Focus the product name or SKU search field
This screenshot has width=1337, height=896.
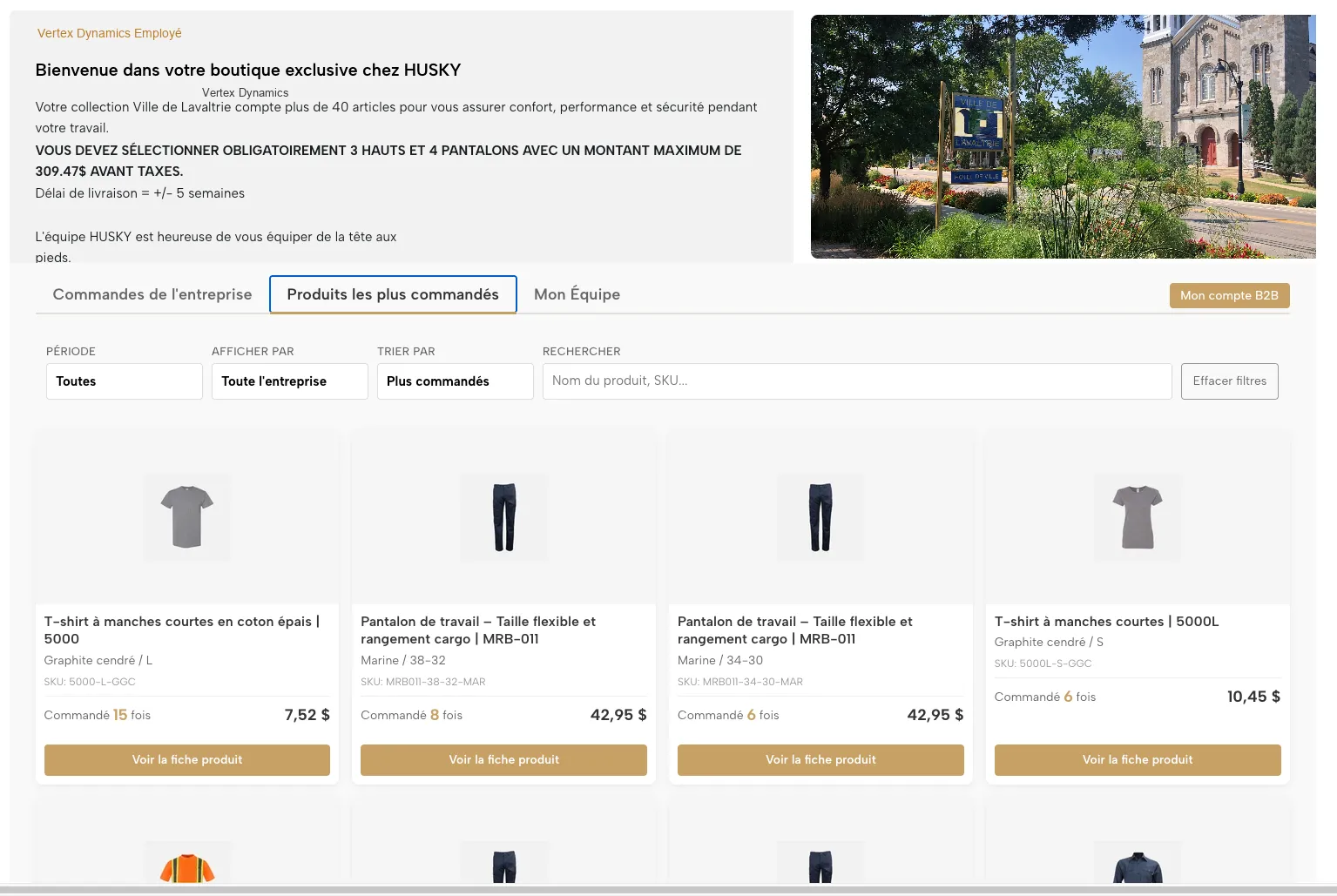[x=857, y=381]
